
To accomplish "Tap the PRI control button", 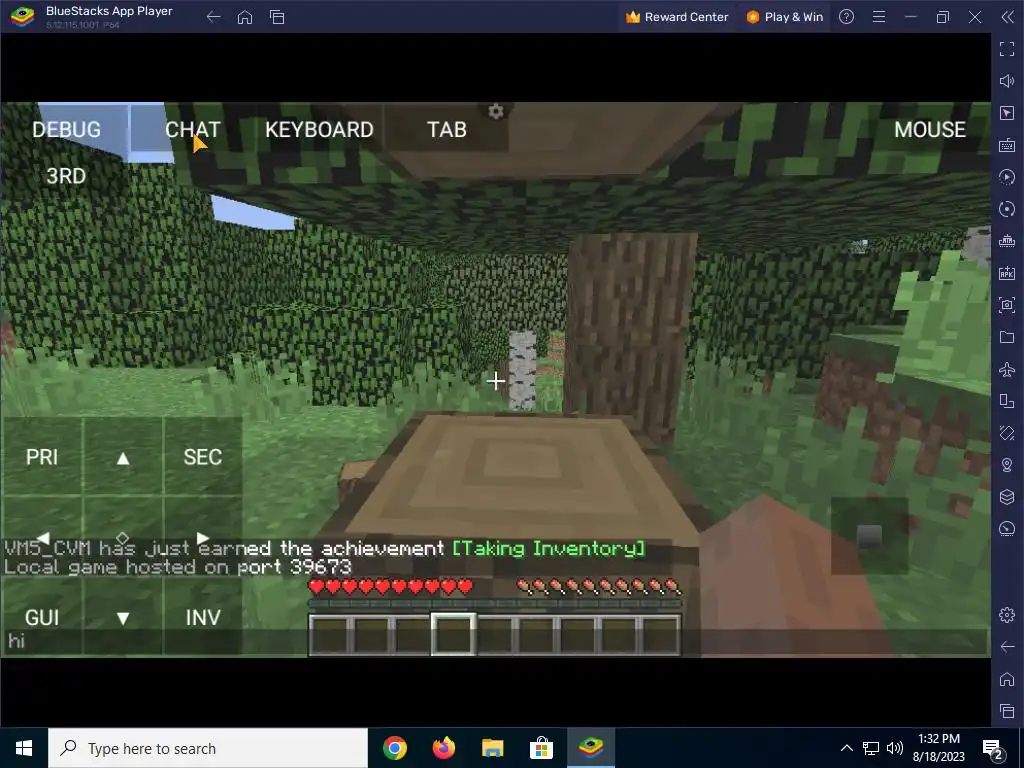I will pos(42,456).
